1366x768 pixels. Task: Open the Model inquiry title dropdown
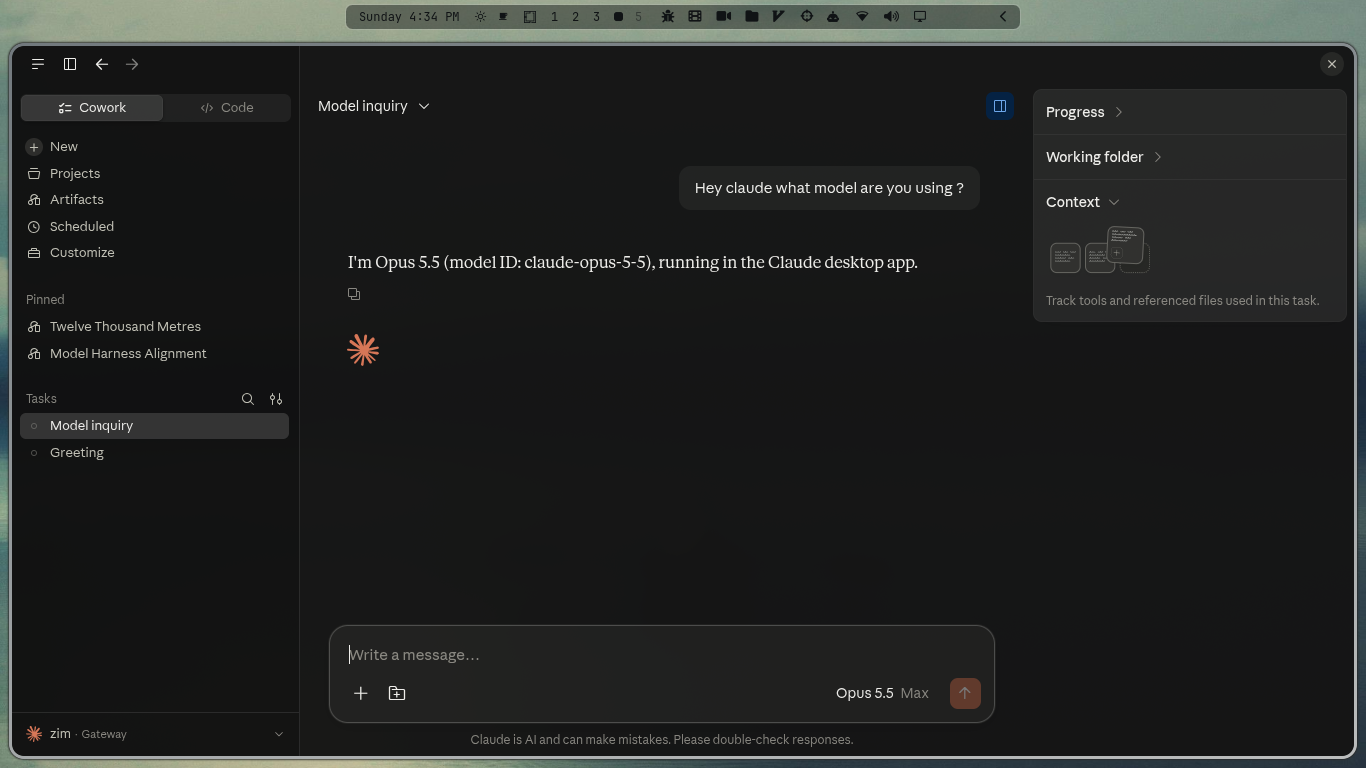[374, 106]
